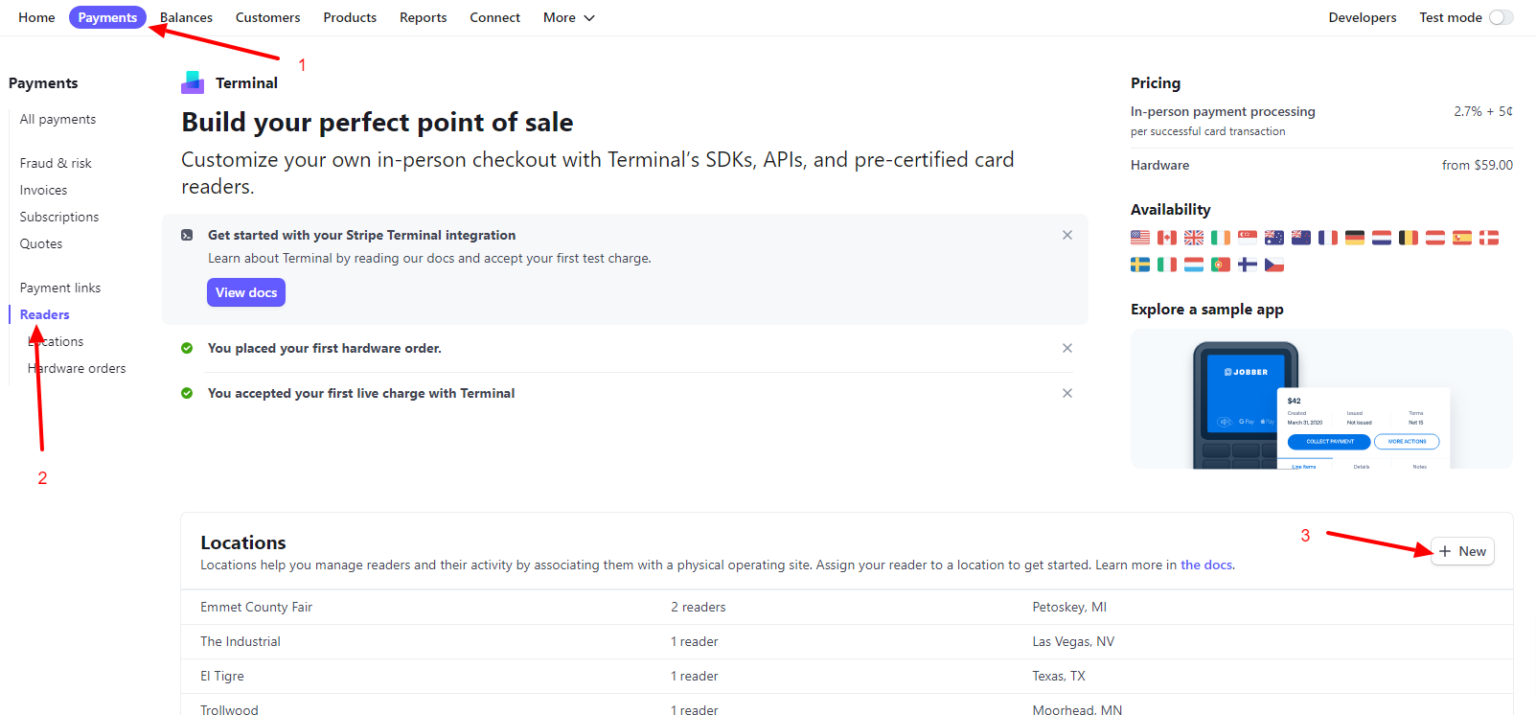Viewport: 1536px width, 715px height.
Task: Click green check beside live charge
Action: pos(187,393)
